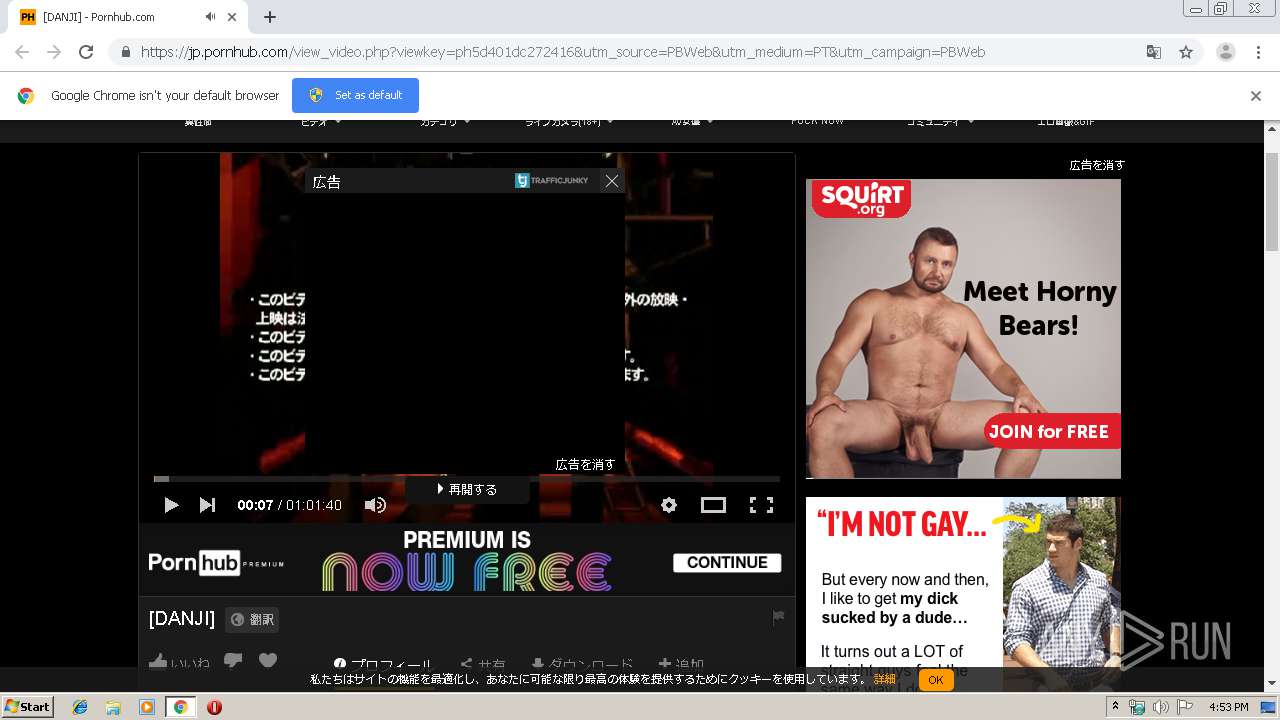Open the Opera icon in the taskbar
Image resolution: width=1280 pixels, height=720 pixels.
214,707
